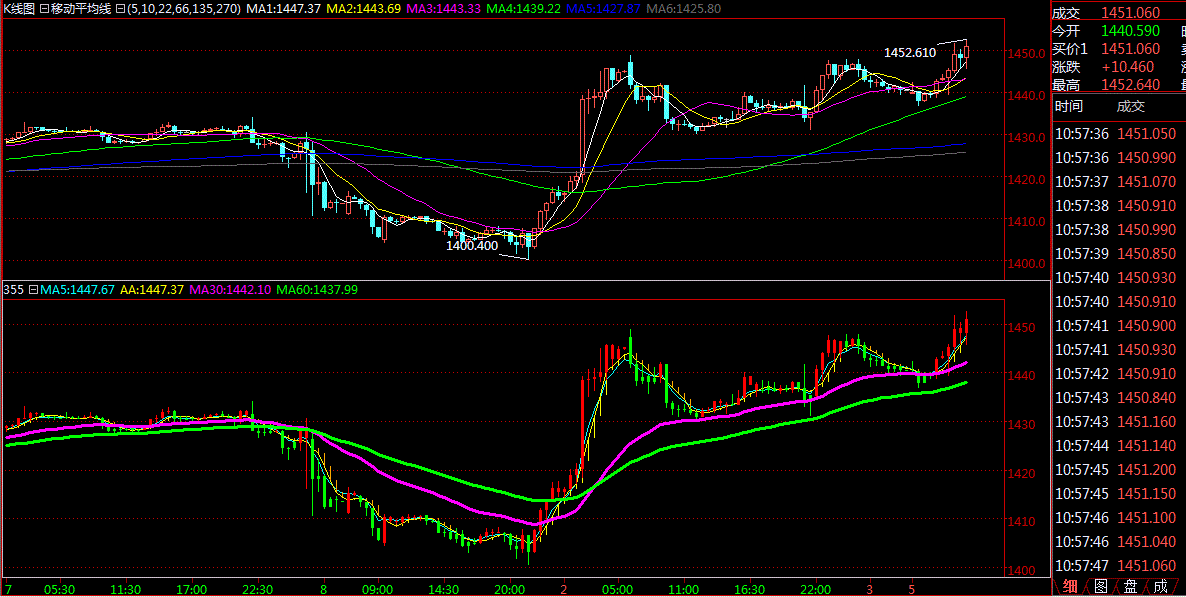Select the 盘 tab
This screenshot has width=1186, height=597.
click(x=1130, y=586)
